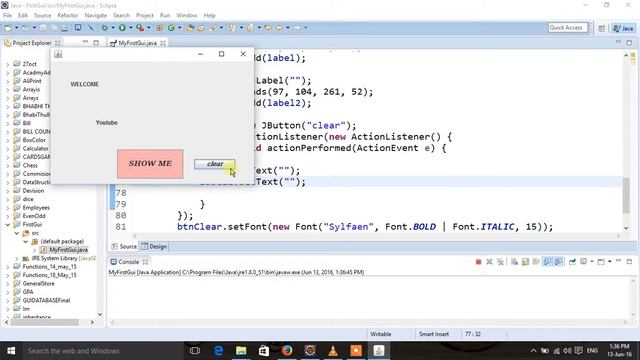Screen dimensions: 640x360
Task: Expand the Calculator project node
Action: point(7,149)
